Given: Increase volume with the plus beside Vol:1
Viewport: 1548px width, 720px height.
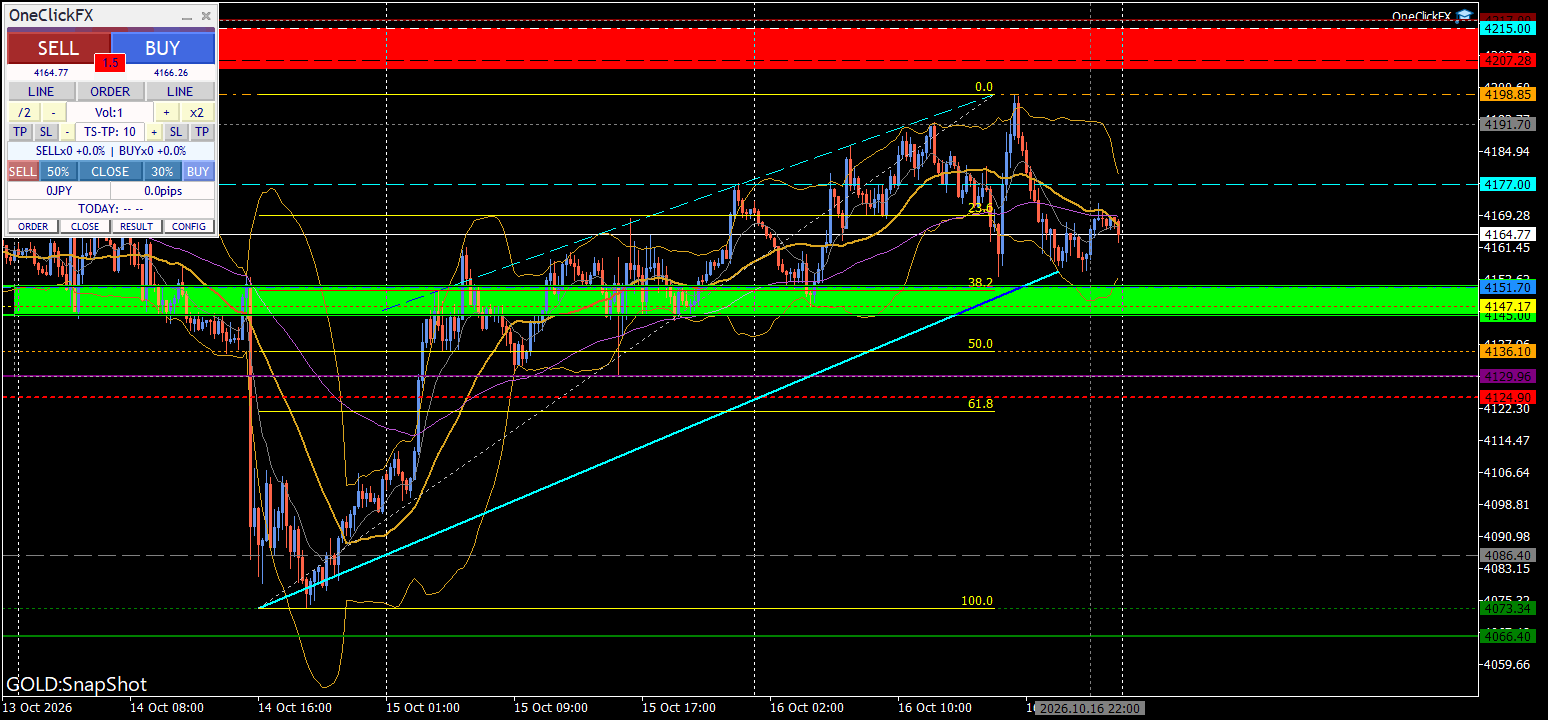Looking at the screenshot, I should point(166,112).
